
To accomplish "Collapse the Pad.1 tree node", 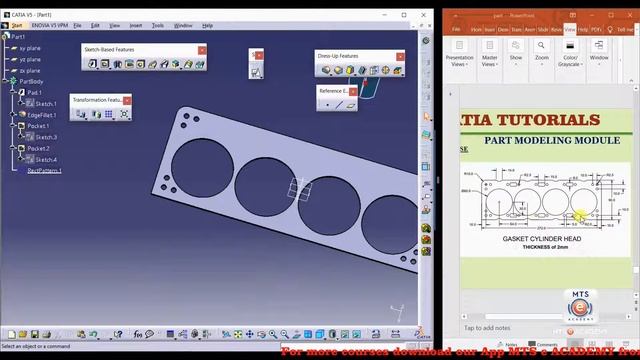I will (x=13, y=92).
